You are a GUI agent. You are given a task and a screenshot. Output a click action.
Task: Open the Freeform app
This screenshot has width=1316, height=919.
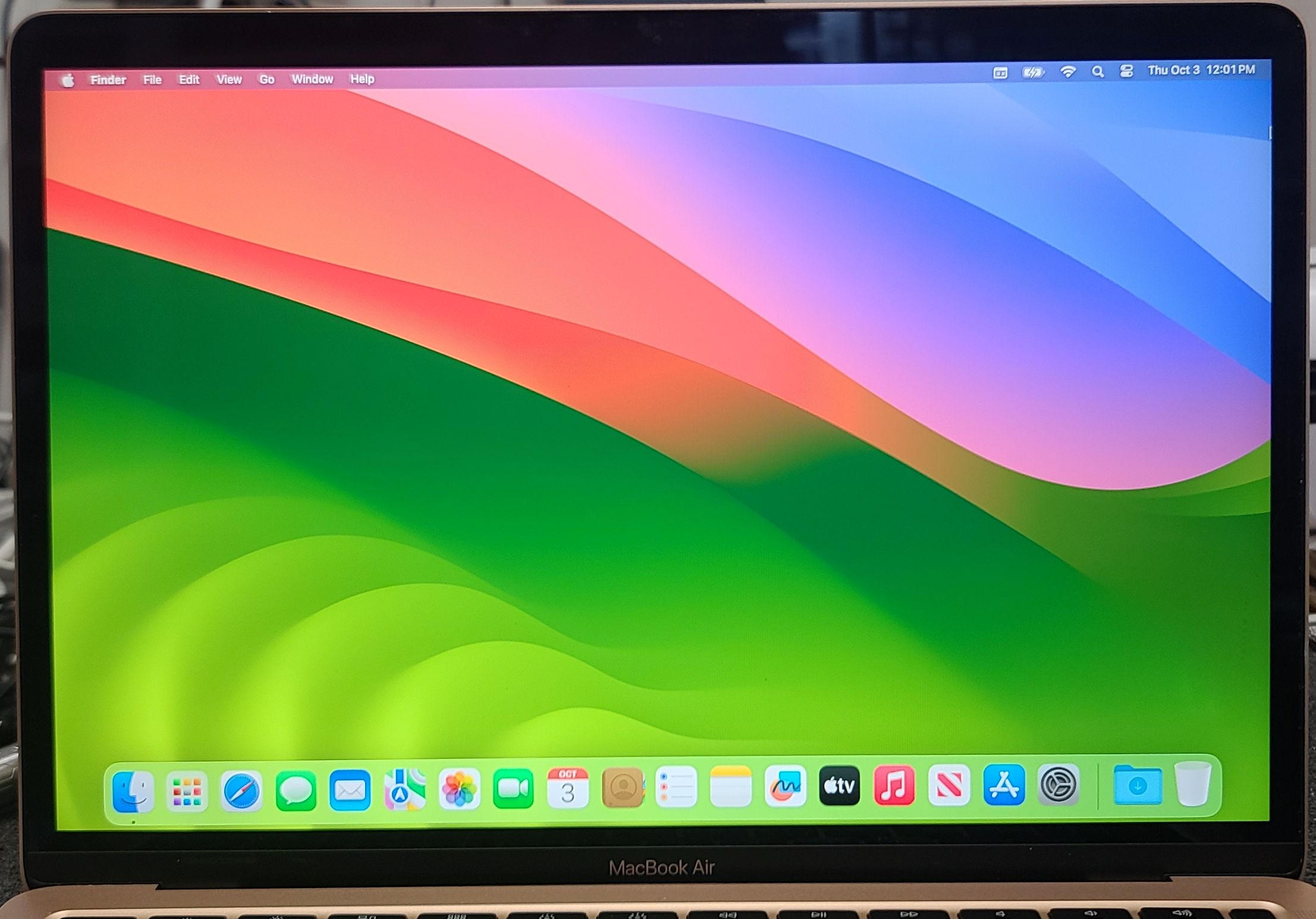(x=785, y=786)
